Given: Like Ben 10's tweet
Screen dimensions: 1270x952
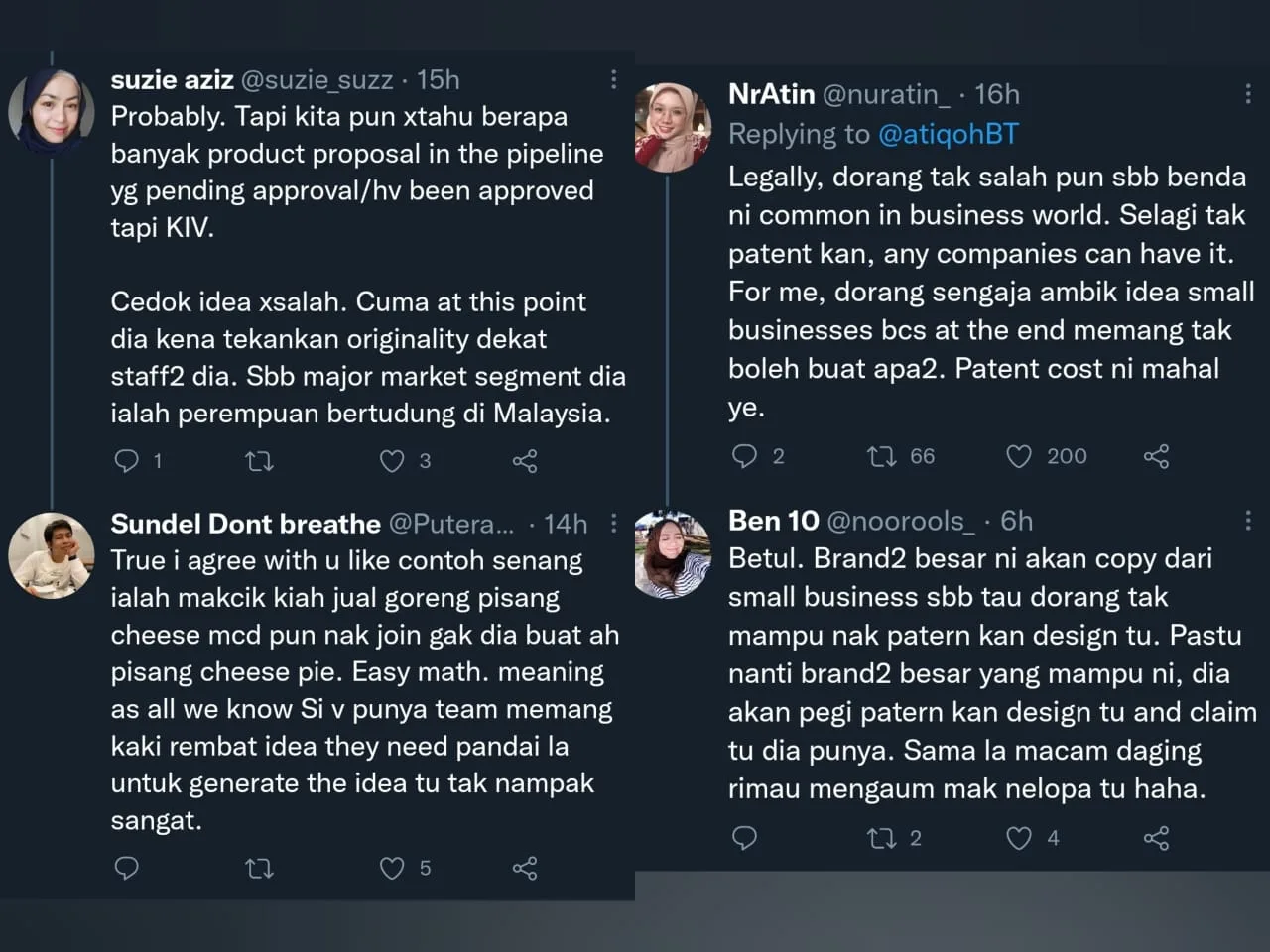Looking at the screenshot, I should [x=1019, y=838].
